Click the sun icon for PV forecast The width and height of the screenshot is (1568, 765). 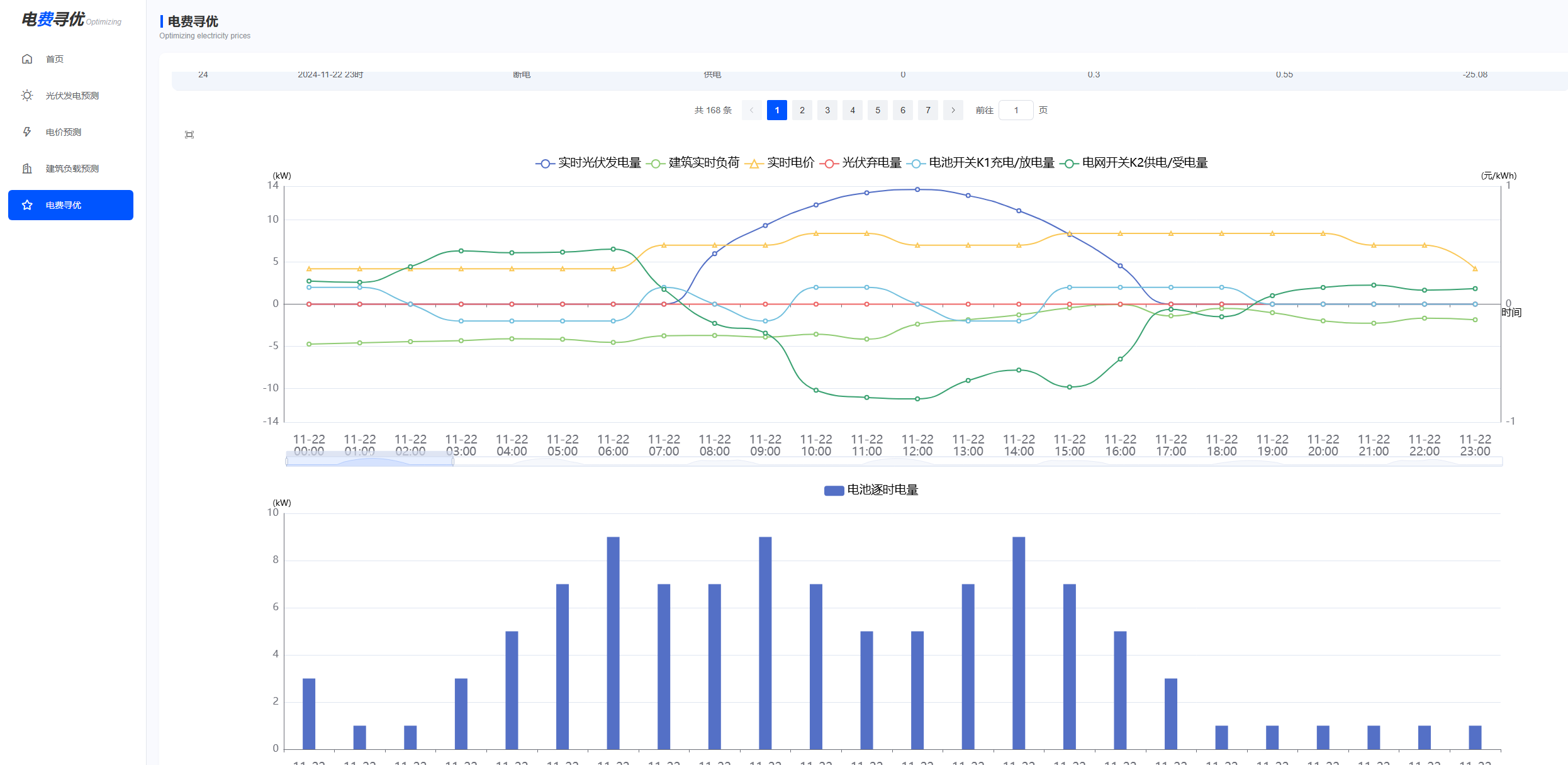[x=27, y=96]
